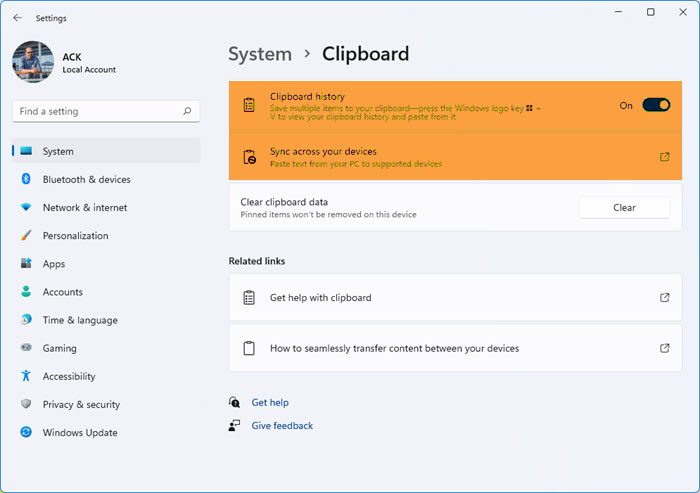Click the Give feedback link
The width and height of the screenshot is (700, 493).
click(282, 426)
